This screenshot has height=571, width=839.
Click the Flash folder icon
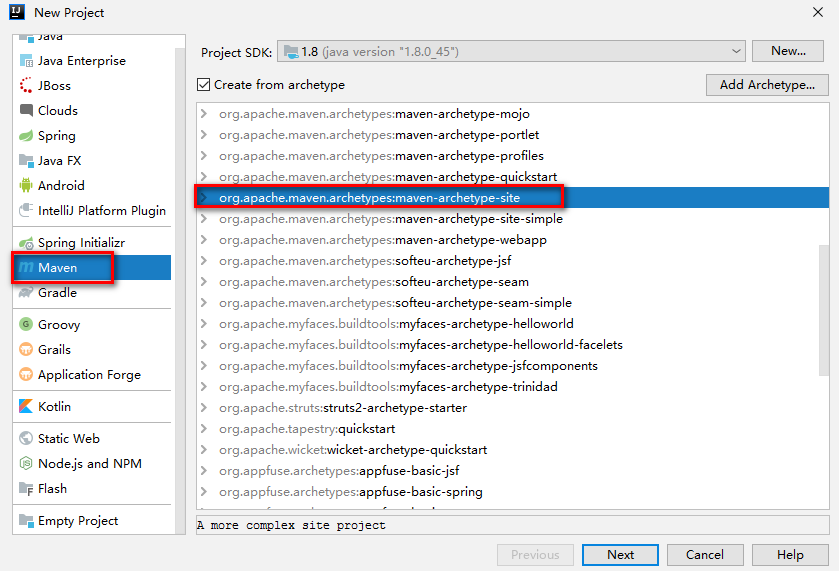pyautogui.click(x=26, y=489)
